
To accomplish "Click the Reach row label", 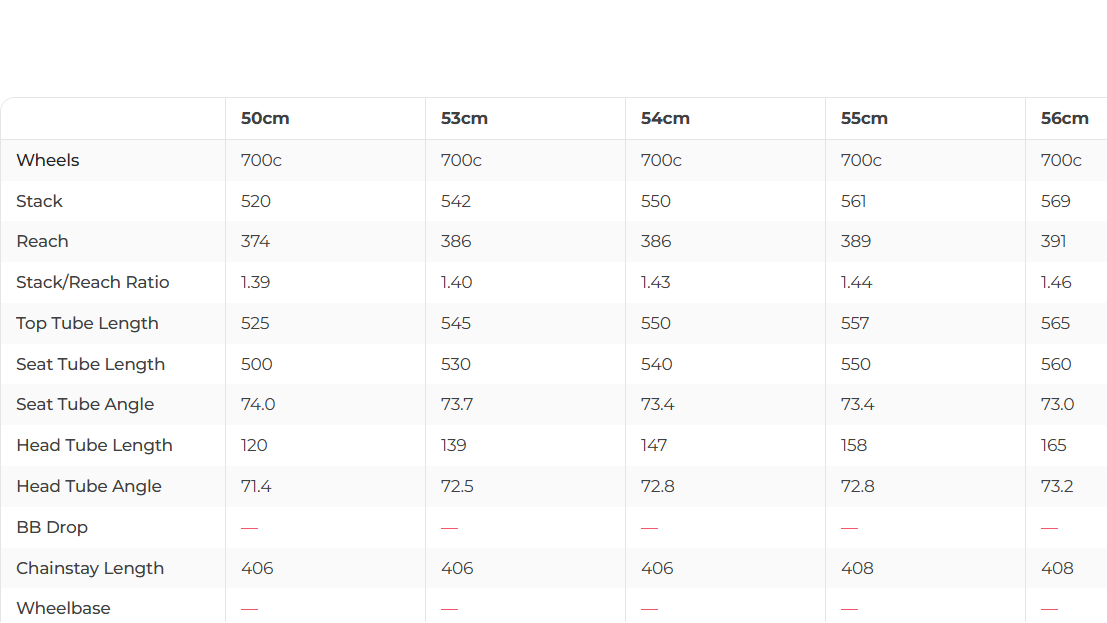I will tap(43, 241).
